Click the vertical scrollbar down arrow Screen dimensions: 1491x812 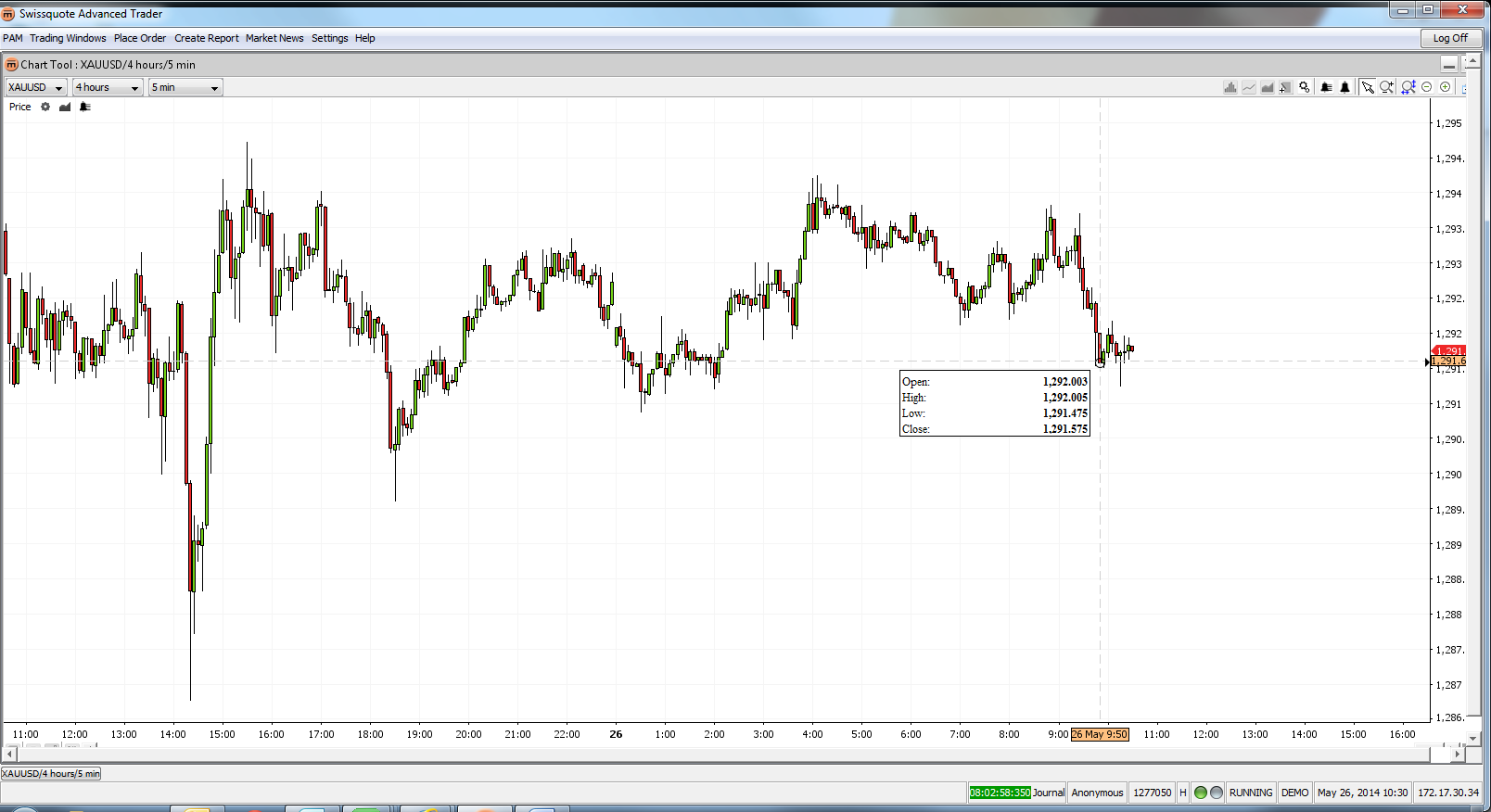coord(1472,738)
